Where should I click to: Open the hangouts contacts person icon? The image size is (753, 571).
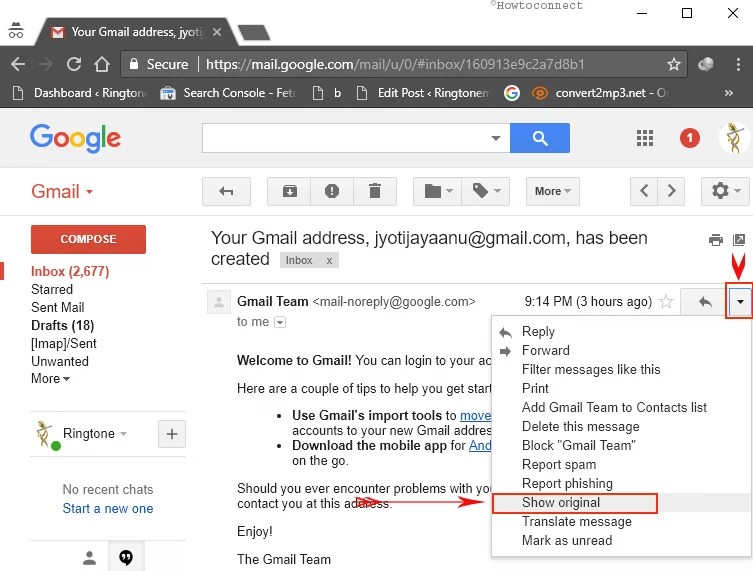tap(89, 558)
